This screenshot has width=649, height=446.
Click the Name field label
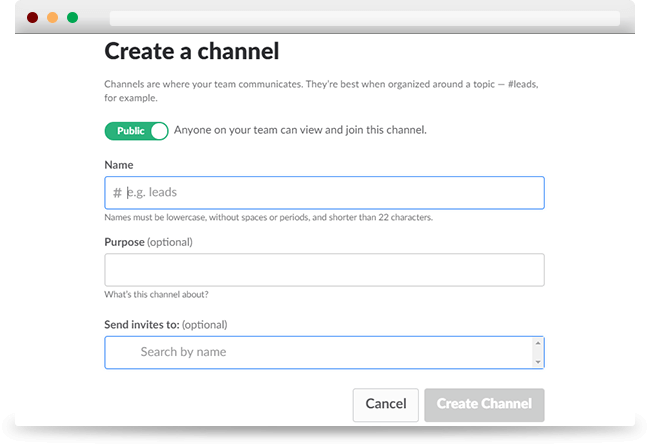pos(119,165)
